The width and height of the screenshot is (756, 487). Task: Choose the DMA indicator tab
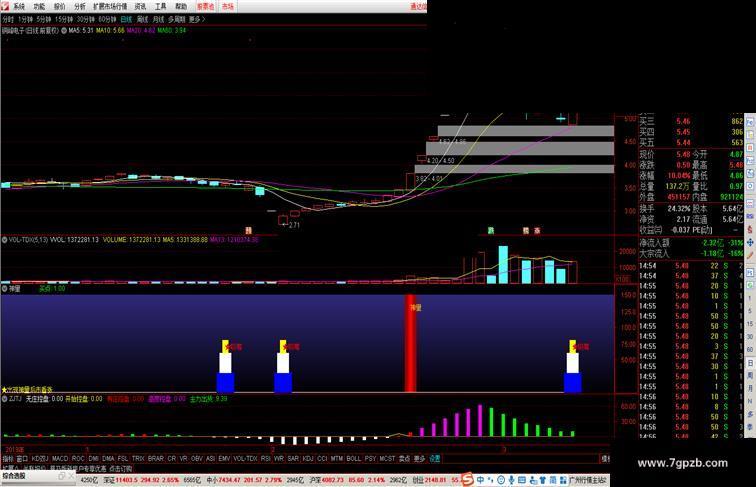[108, 459]
